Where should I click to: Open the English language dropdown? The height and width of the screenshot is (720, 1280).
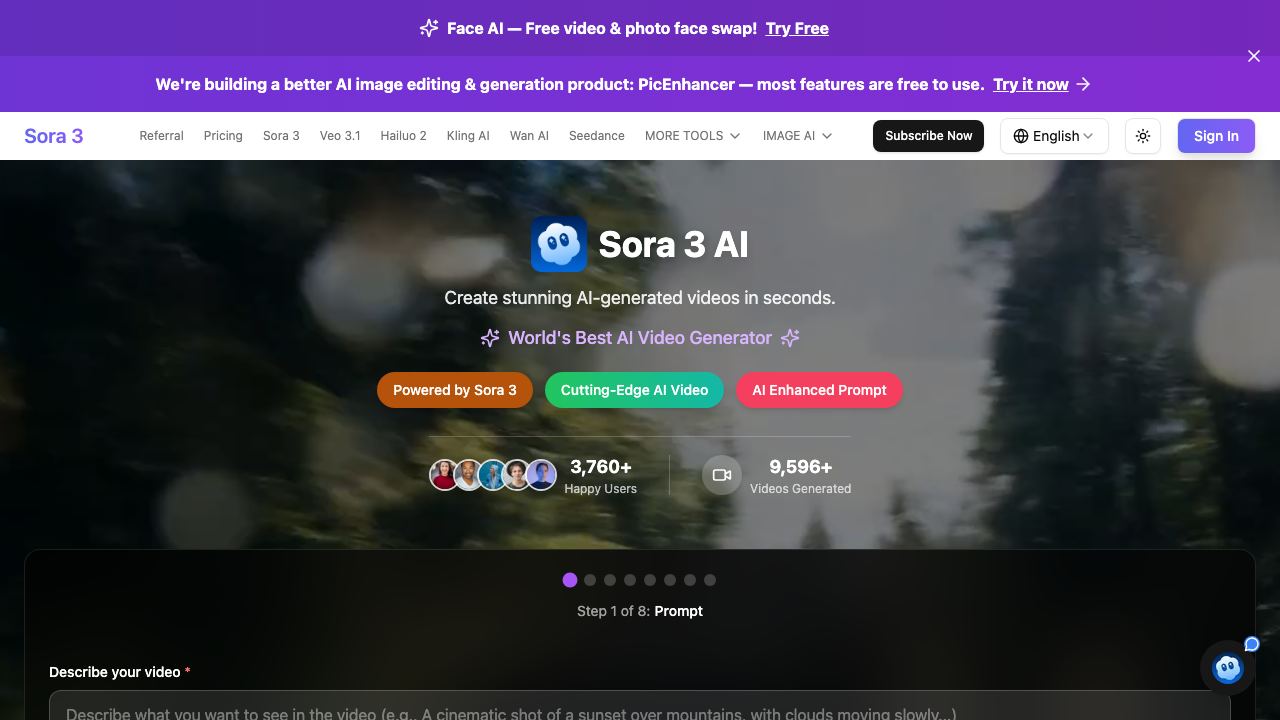pyautogui.click(x=1054, y=136)
